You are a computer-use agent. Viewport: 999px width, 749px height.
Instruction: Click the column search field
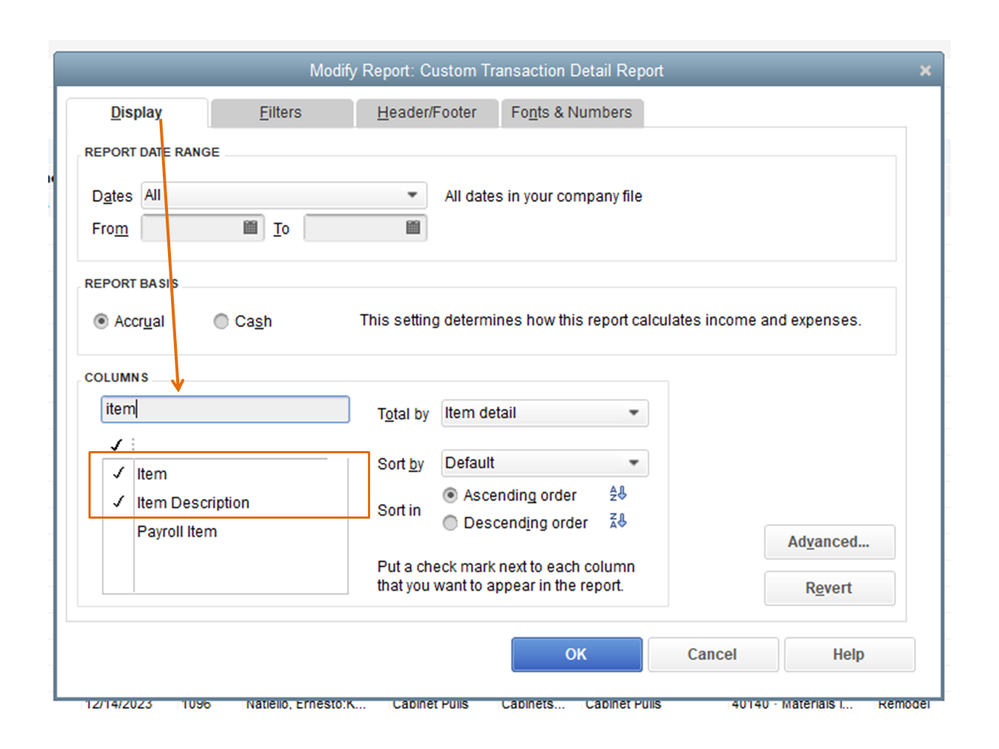(x=226, y=410)
